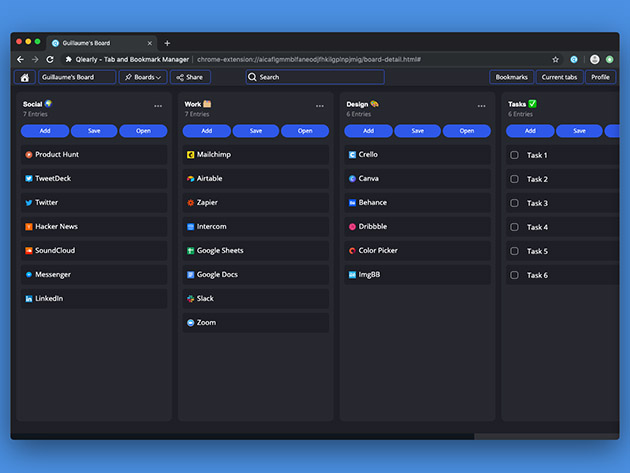Click the Hacker News favicon

pyautogui.click(x=29, y=227)
